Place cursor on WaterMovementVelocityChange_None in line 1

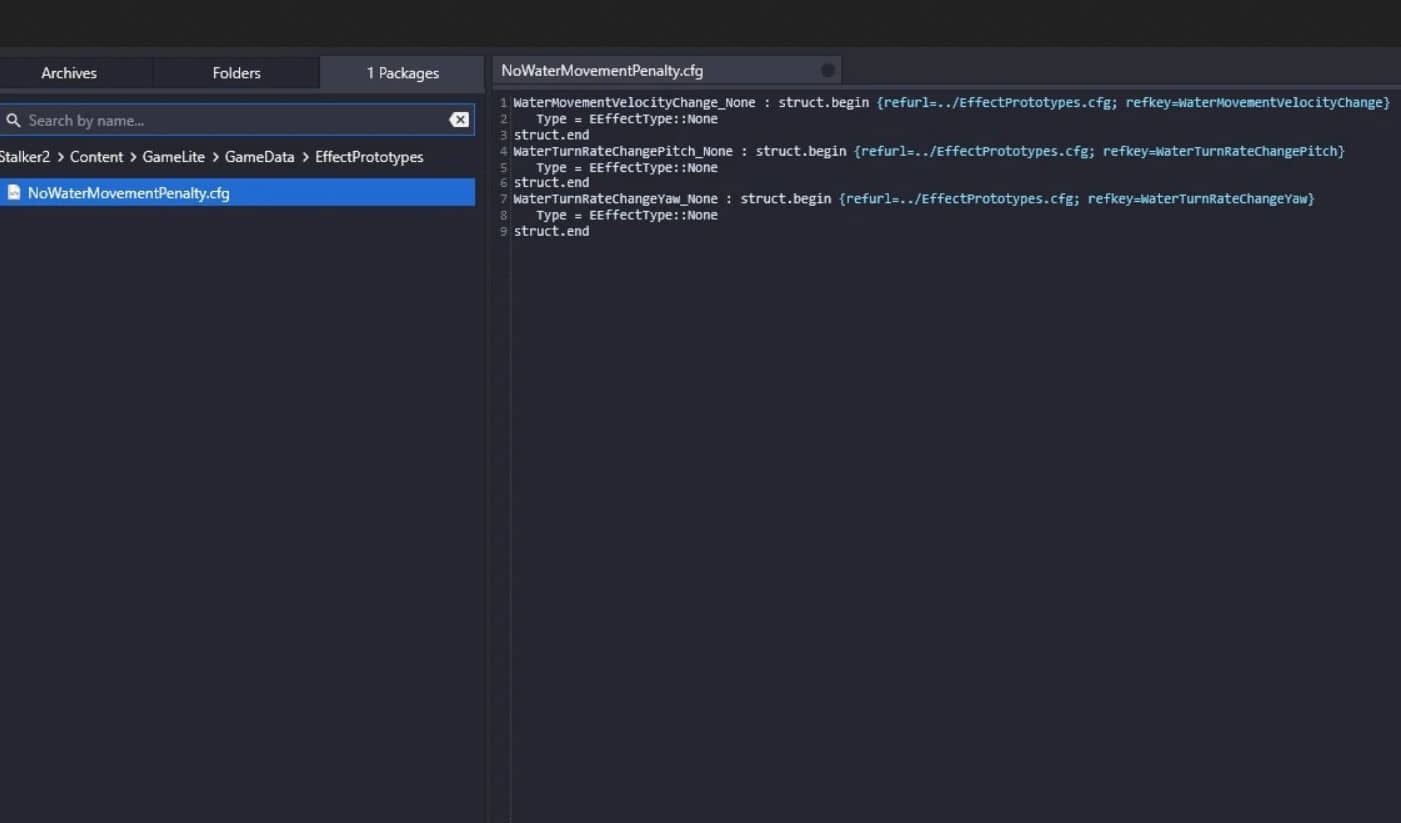click(x=634, y=103)
